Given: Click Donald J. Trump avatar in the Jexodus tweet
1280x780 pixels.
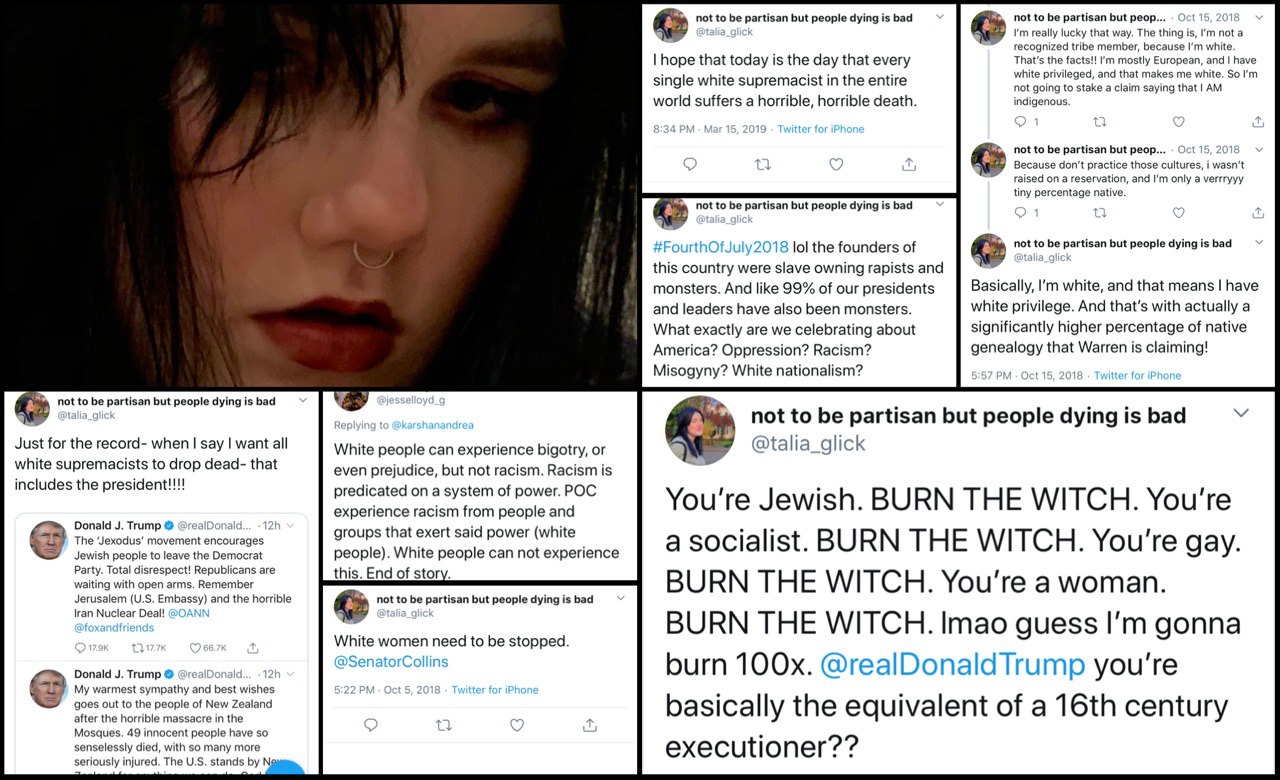Looking at the screenshot, I should 48,541.
